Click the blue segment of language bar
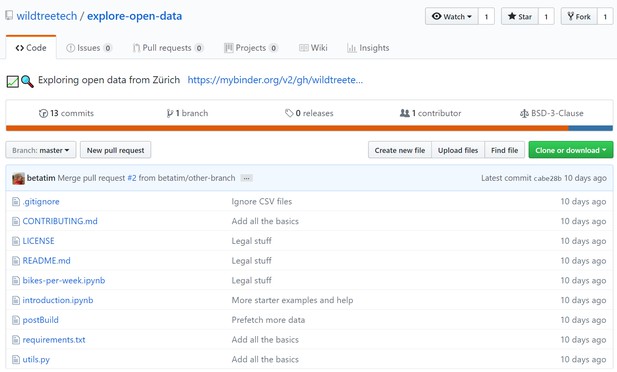 tap(591, 128)
